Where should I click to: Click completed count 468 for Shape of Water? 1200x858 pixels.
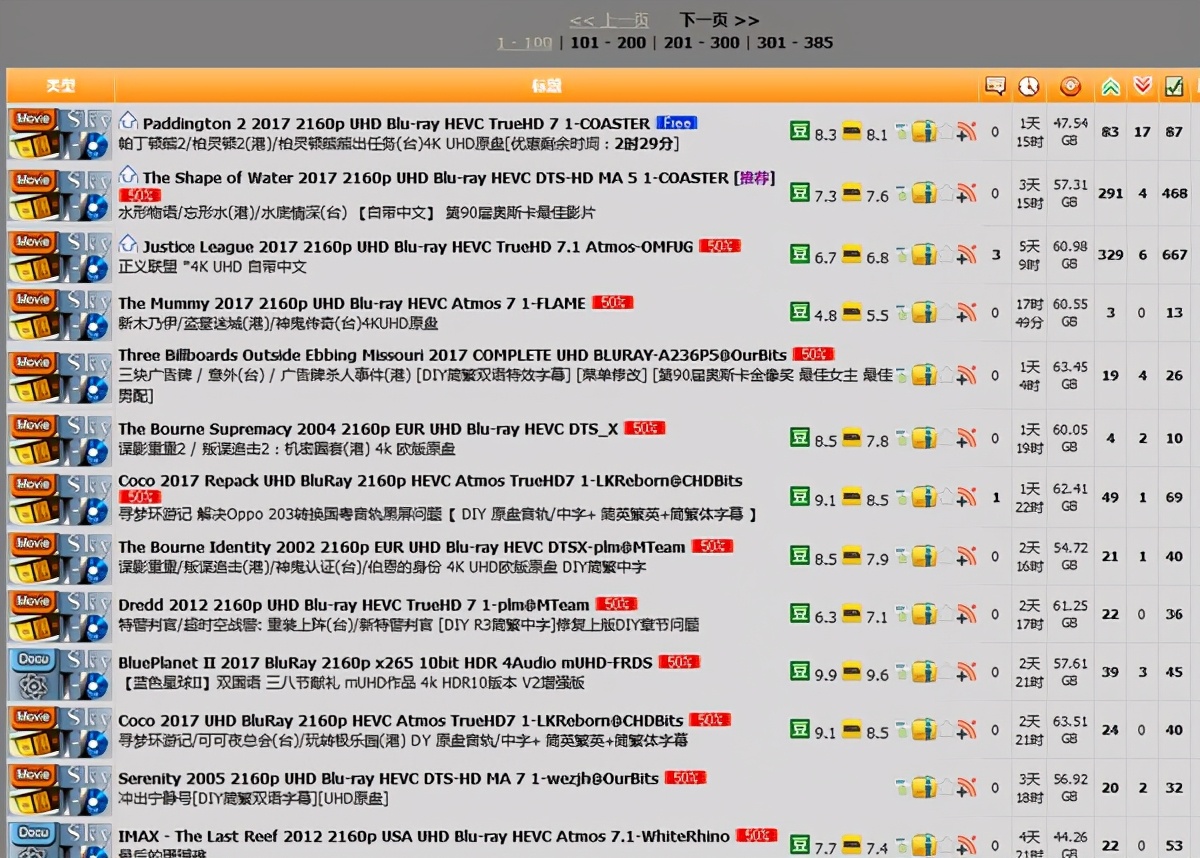click(1174, 194)
